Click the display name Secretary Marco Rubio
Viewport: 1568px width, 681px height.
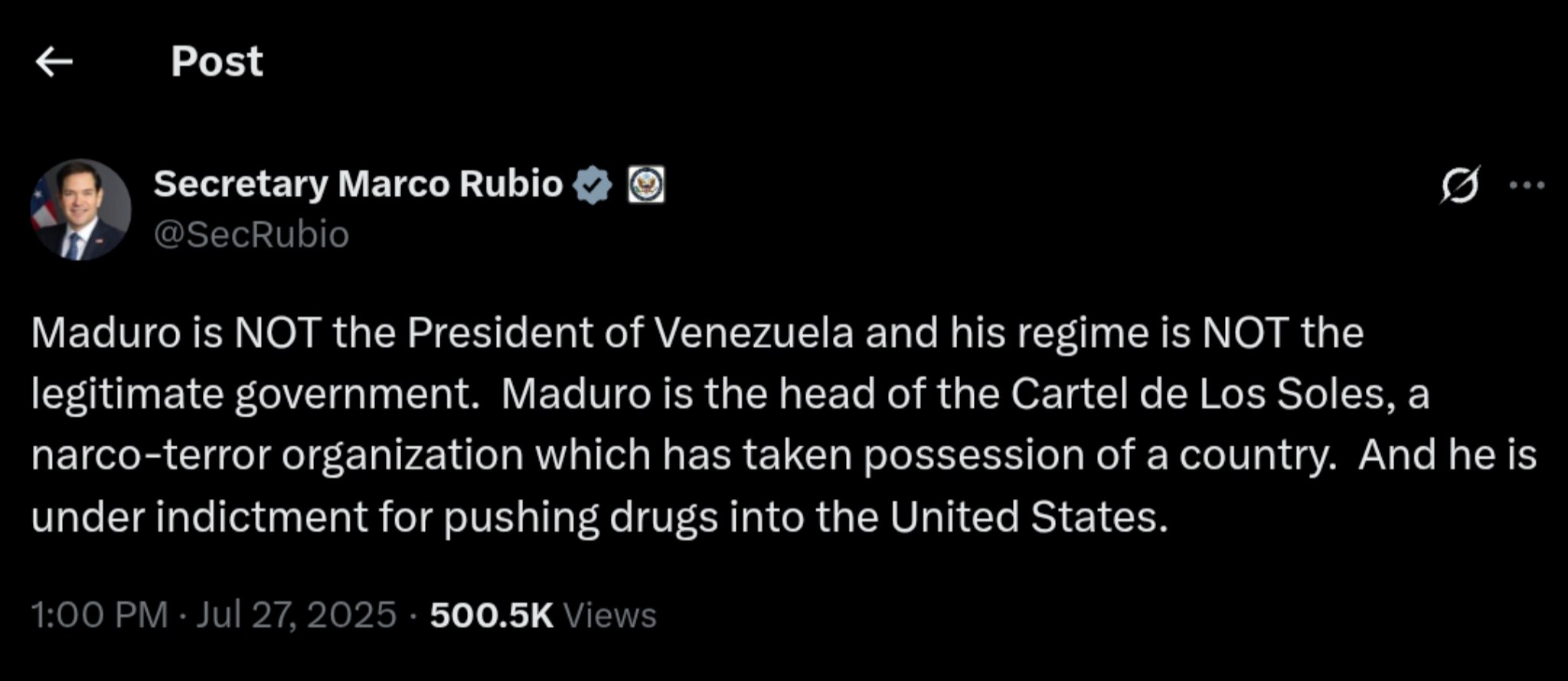[358, 184]
